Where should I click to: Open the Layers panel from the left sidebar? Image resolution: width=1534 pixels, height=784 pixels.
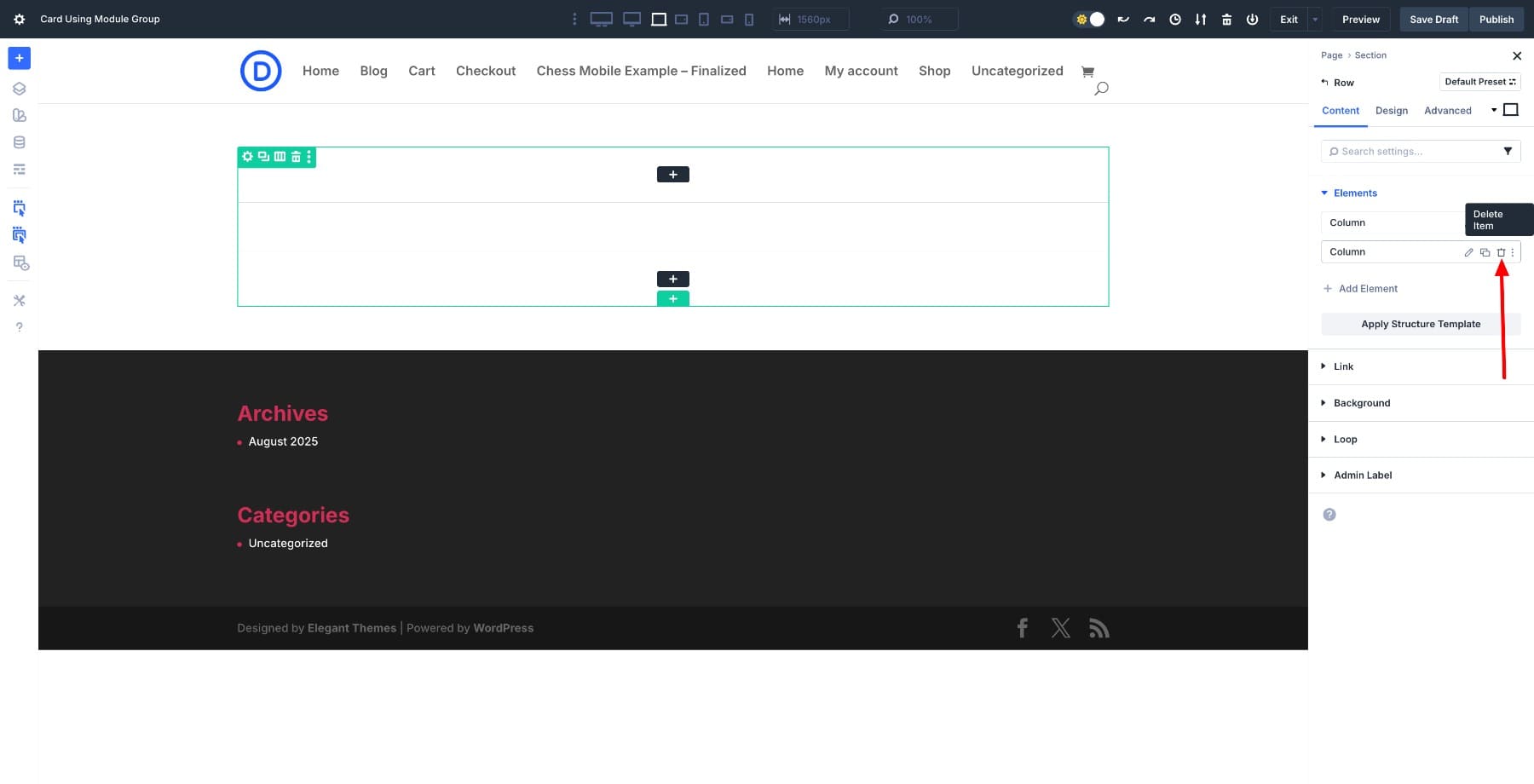[x=19, y=88]
